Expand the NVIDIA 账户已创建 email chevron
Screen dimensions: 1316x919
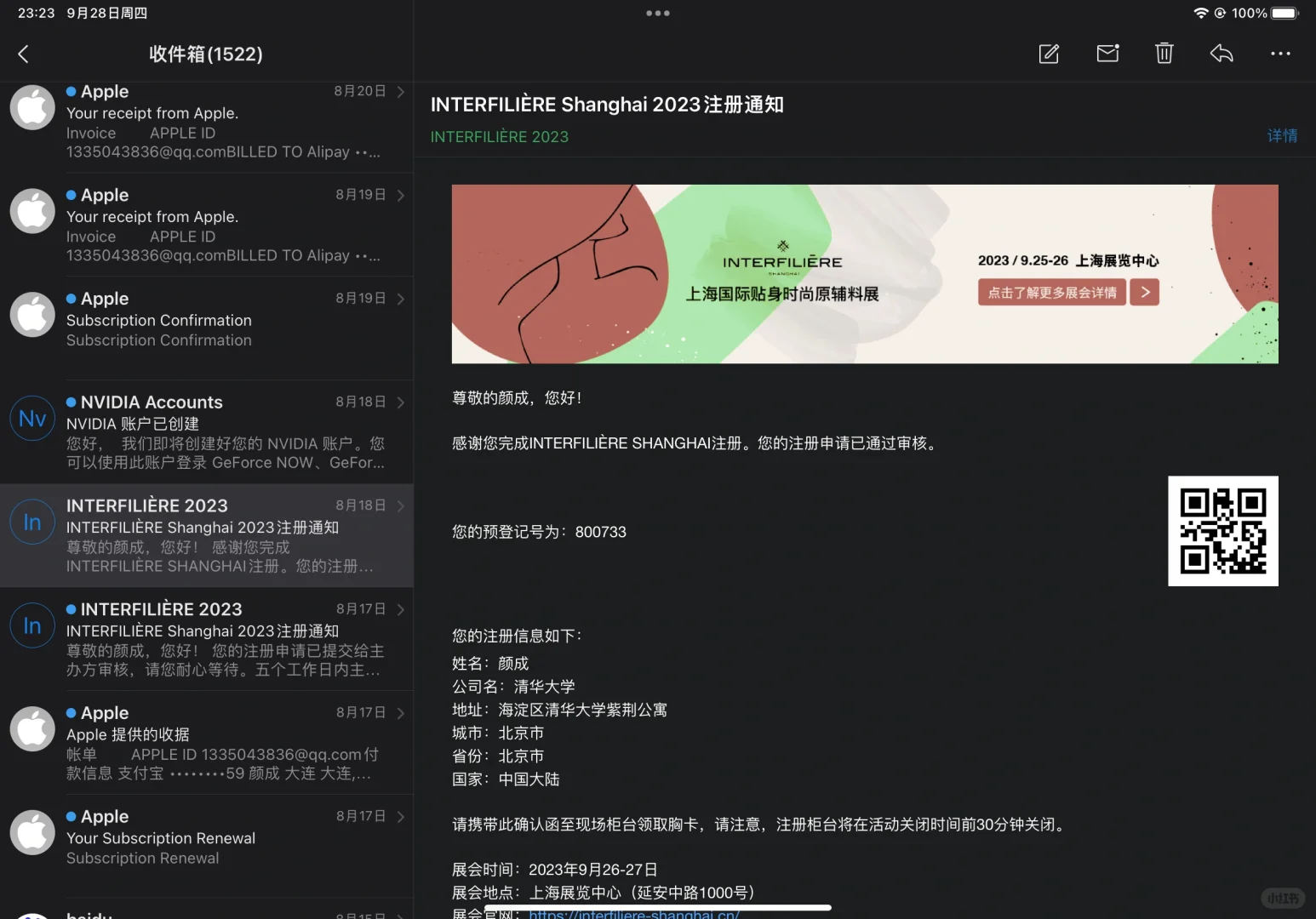pos(399,402)
